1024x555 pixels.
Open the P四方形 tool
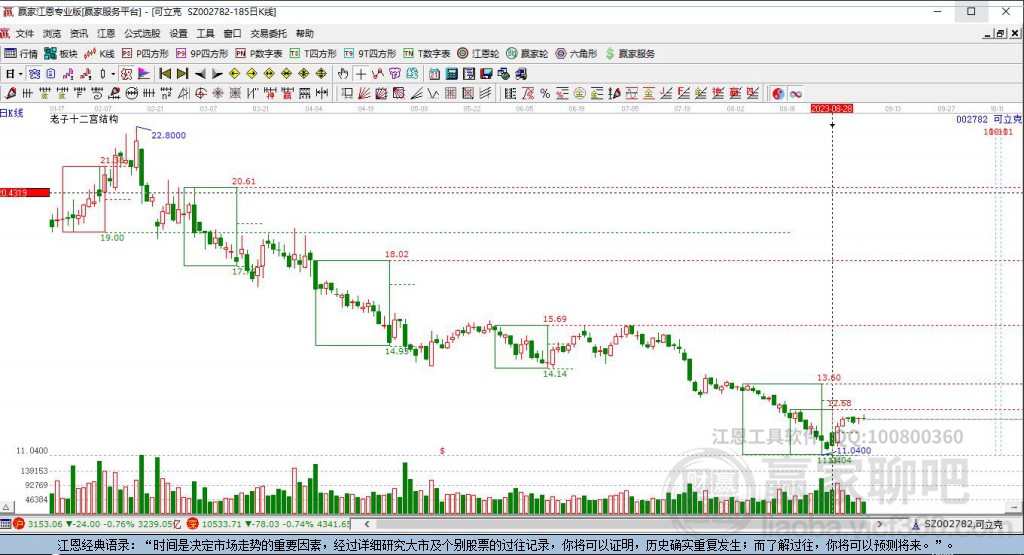click(x=145, y=54)
